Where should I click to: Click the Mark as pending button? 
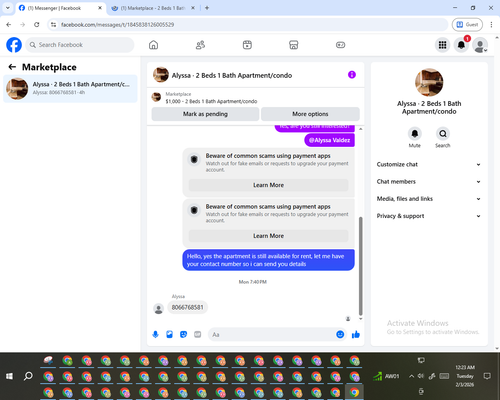(205, 114)
